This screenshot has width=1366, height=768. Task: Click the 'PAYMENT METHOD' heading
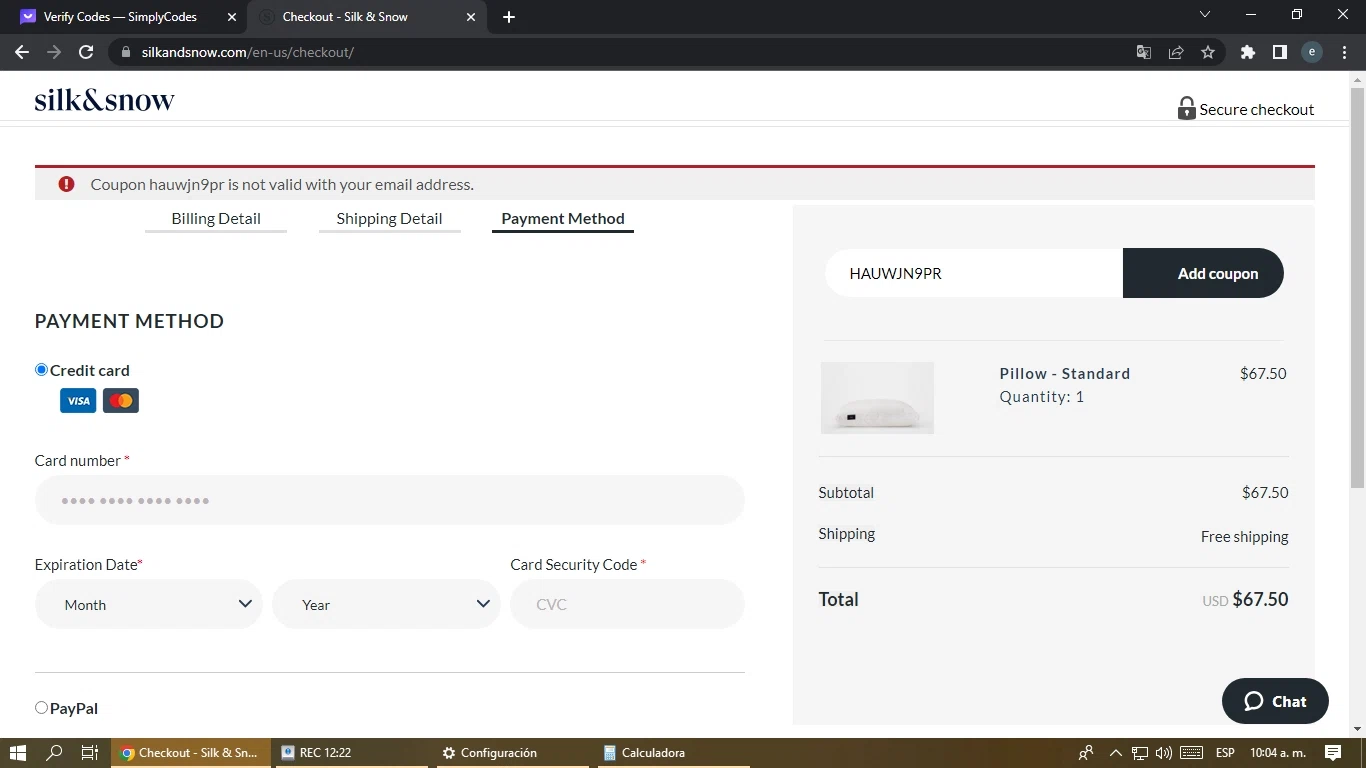pos(129,321)
